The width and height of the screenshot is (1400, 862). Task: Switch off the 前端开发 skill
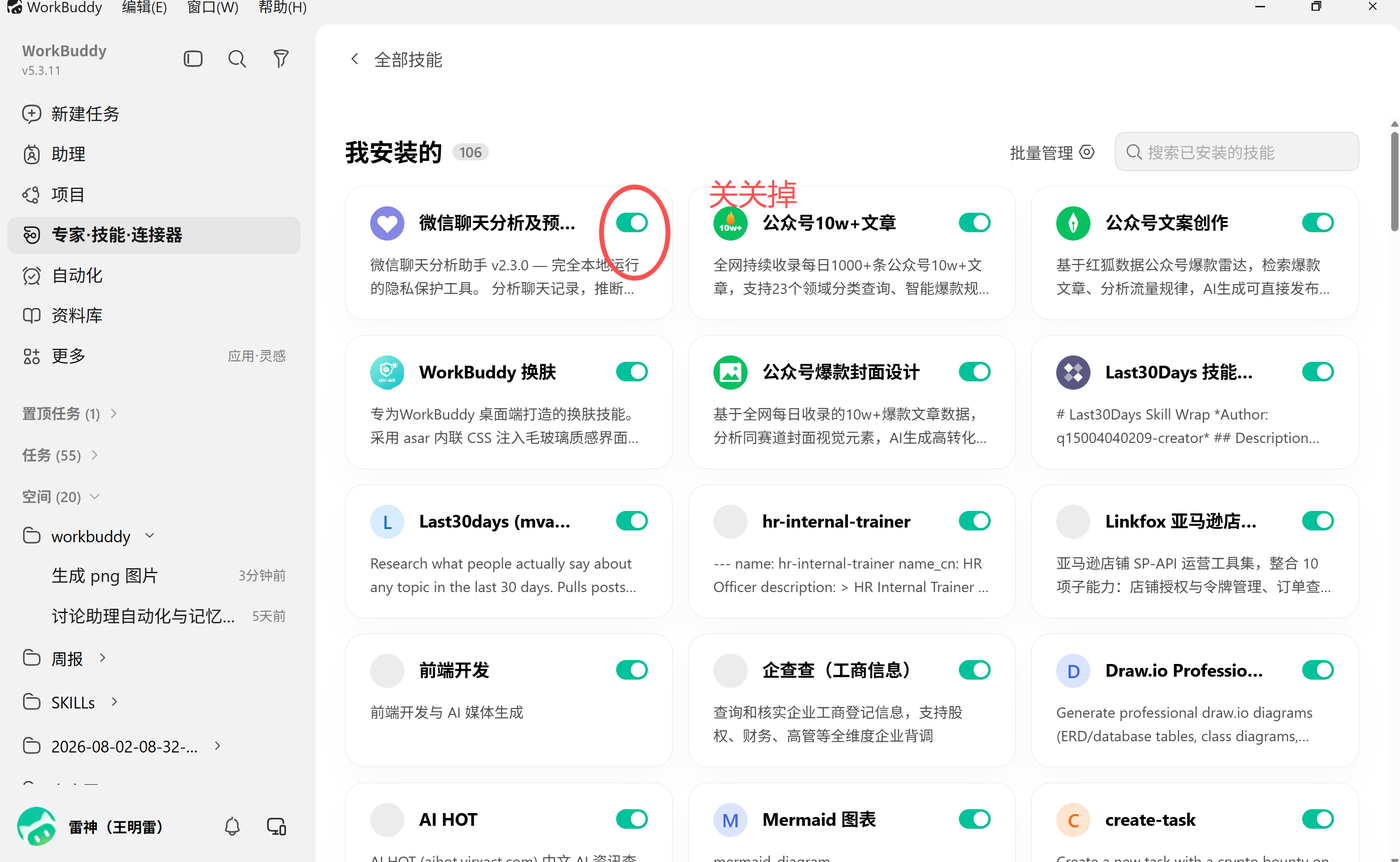point(632,670)
